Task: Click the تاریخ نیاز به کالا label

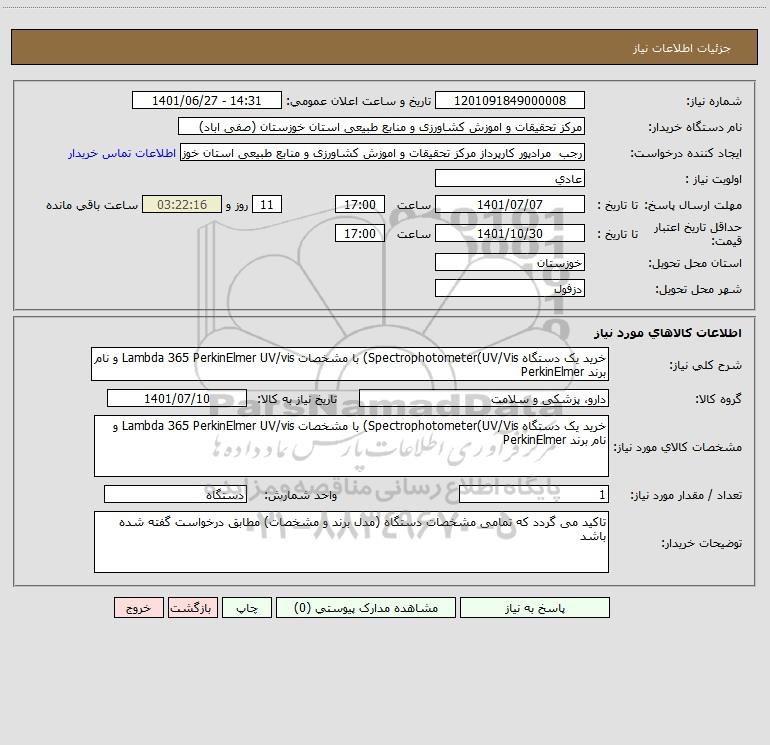Action: [x=298, y=399]
